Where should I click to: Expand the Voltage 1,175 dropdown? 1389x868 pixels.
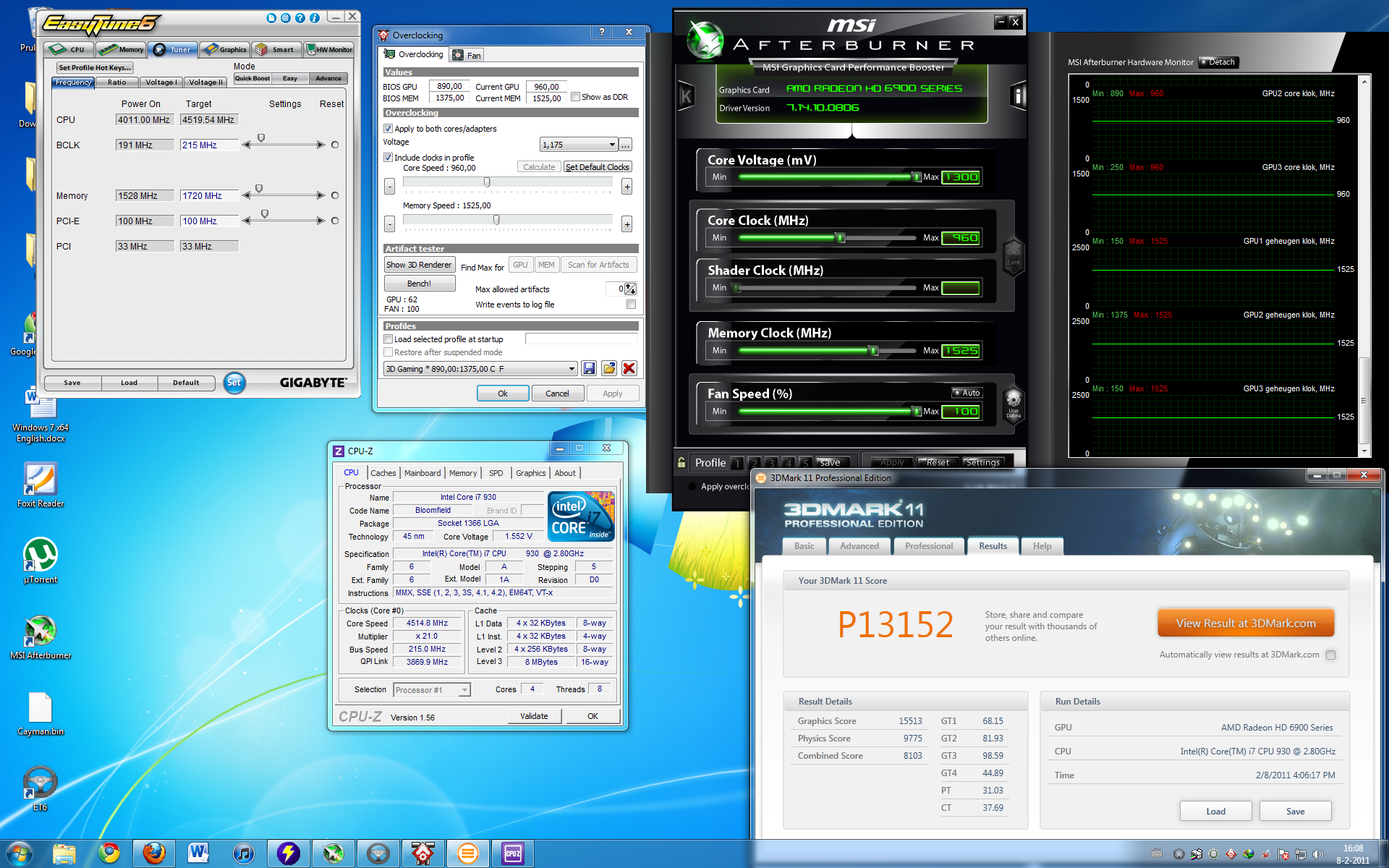click(x=612, y=145)
